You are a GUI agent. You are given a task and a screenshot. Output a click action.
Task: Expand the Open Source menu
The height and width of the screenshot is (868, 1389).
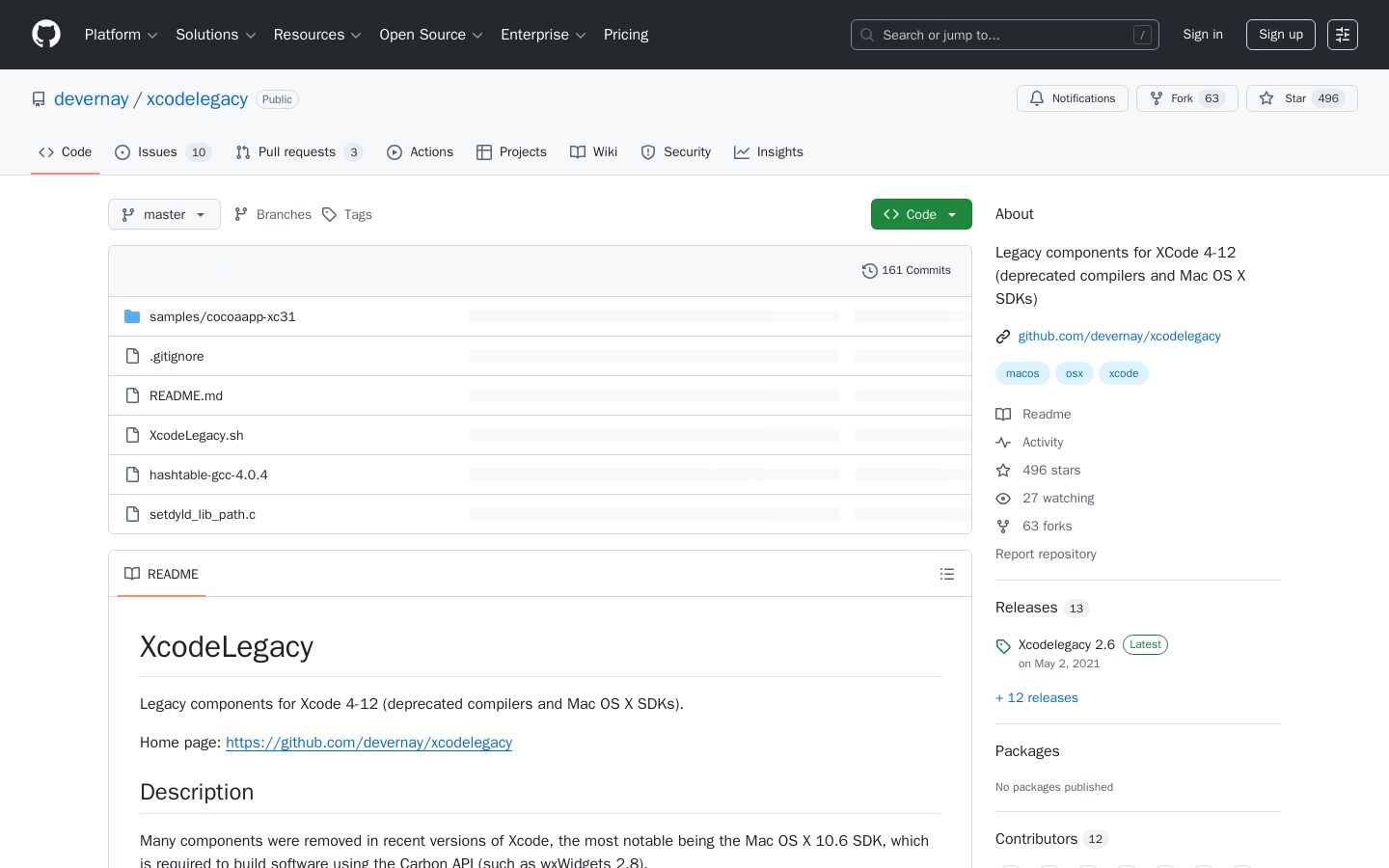click(x=431, y=35)
